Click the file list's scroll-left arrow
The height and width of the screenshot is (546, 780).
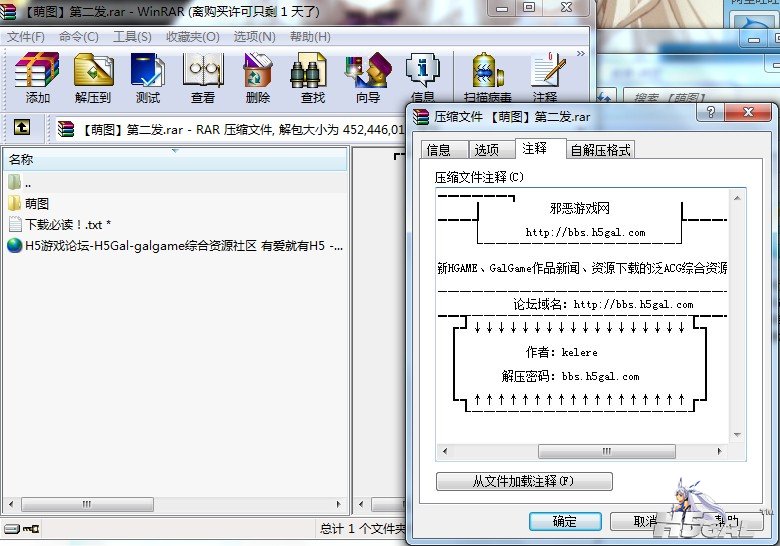[x=11, y=504]
